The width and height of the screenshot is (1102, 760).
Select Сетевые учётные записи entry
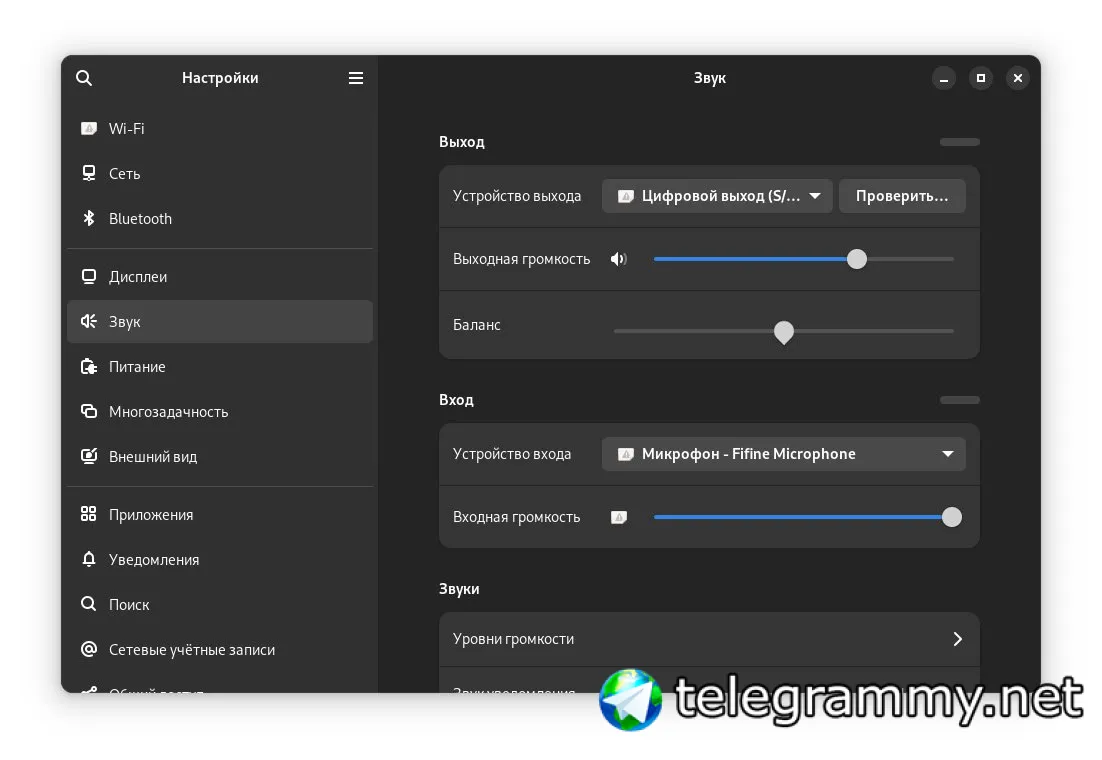220,649
